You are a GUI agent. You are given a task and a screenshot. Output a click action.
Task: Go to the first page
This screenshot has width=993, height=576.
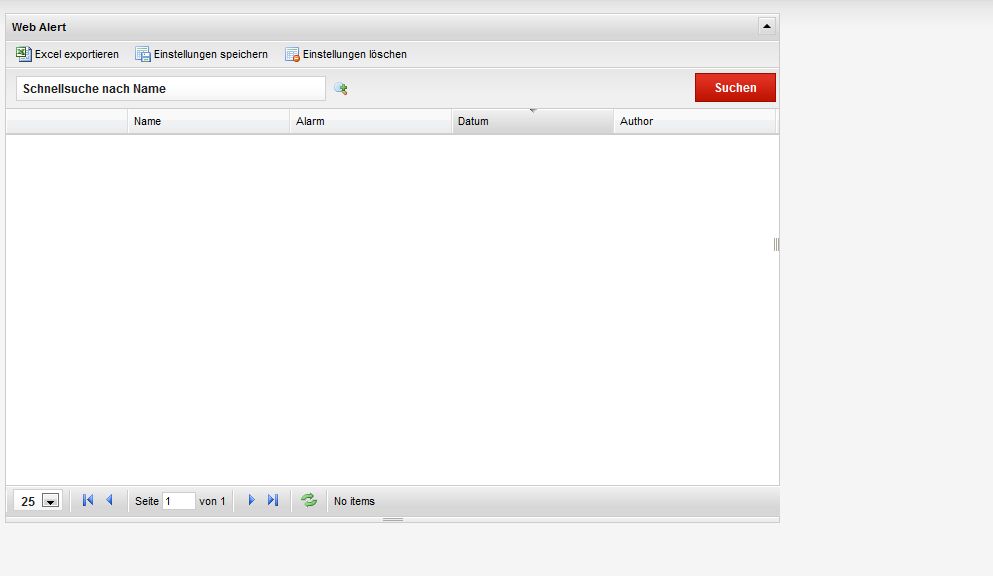(x=88, y=500)
